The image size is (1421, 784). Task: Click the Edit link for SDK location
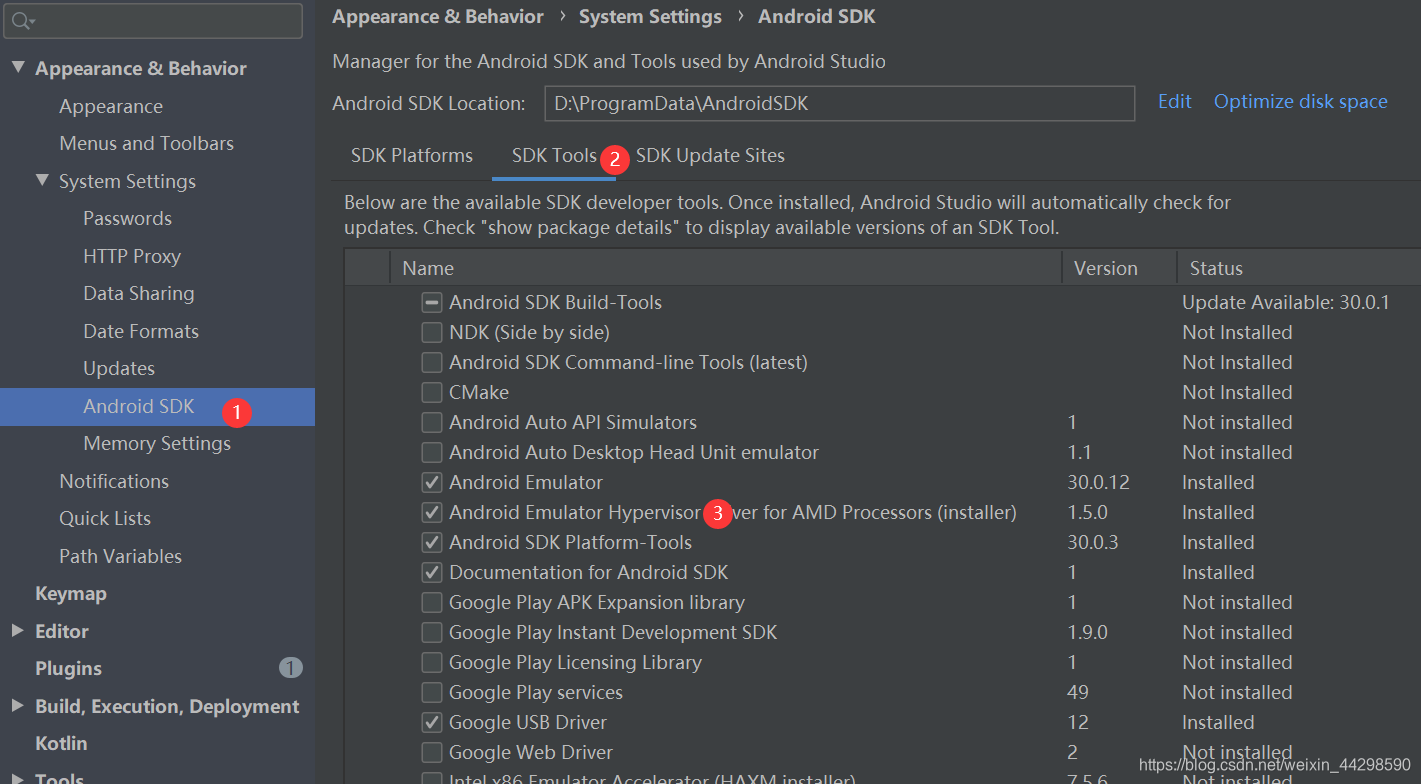1175,102
